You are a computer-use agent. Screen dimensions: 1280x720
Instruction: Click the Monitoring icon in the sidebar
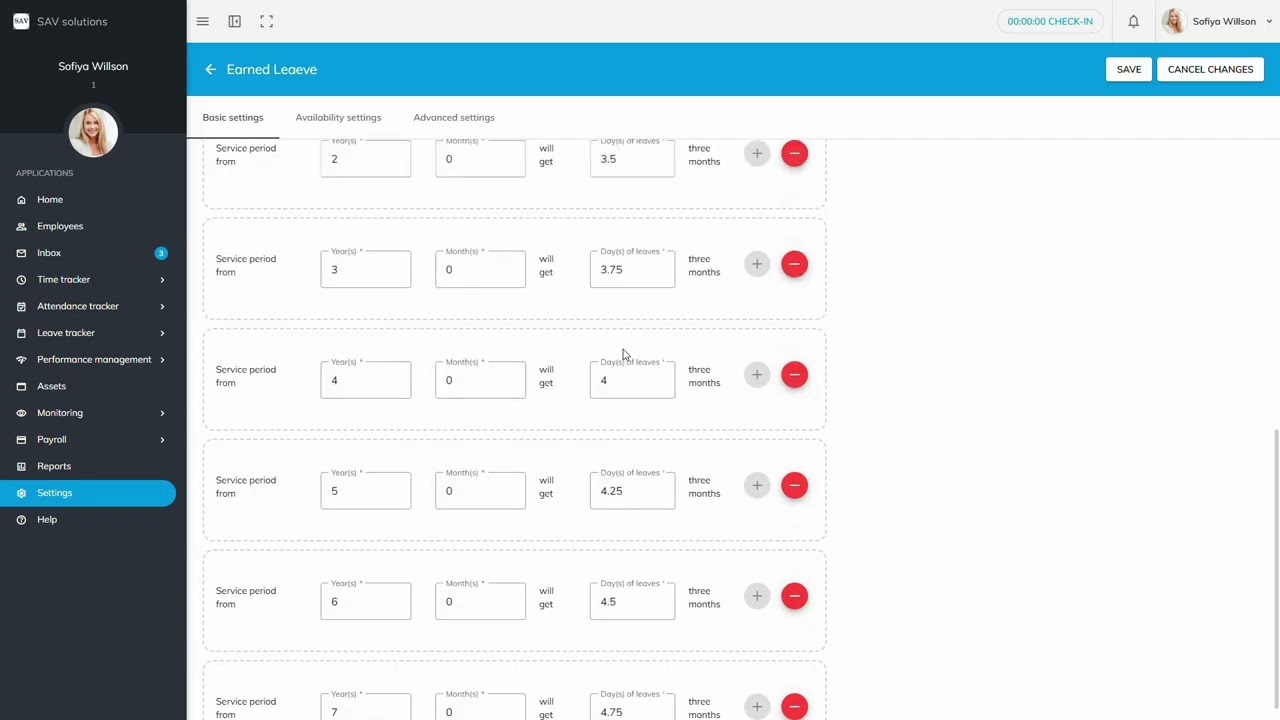[x=21, y=413]
